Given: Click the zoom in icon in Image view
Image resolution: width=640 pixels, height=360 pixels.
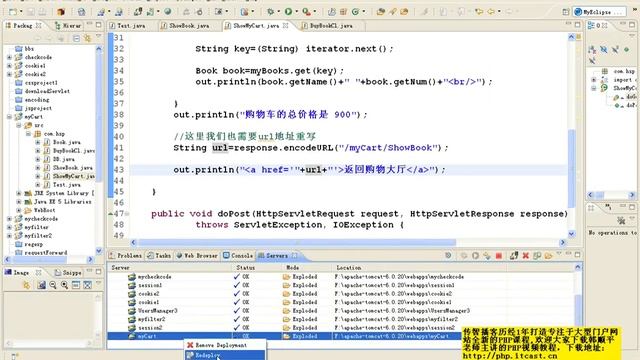Looking at the screenshot, I should [64, 285].
